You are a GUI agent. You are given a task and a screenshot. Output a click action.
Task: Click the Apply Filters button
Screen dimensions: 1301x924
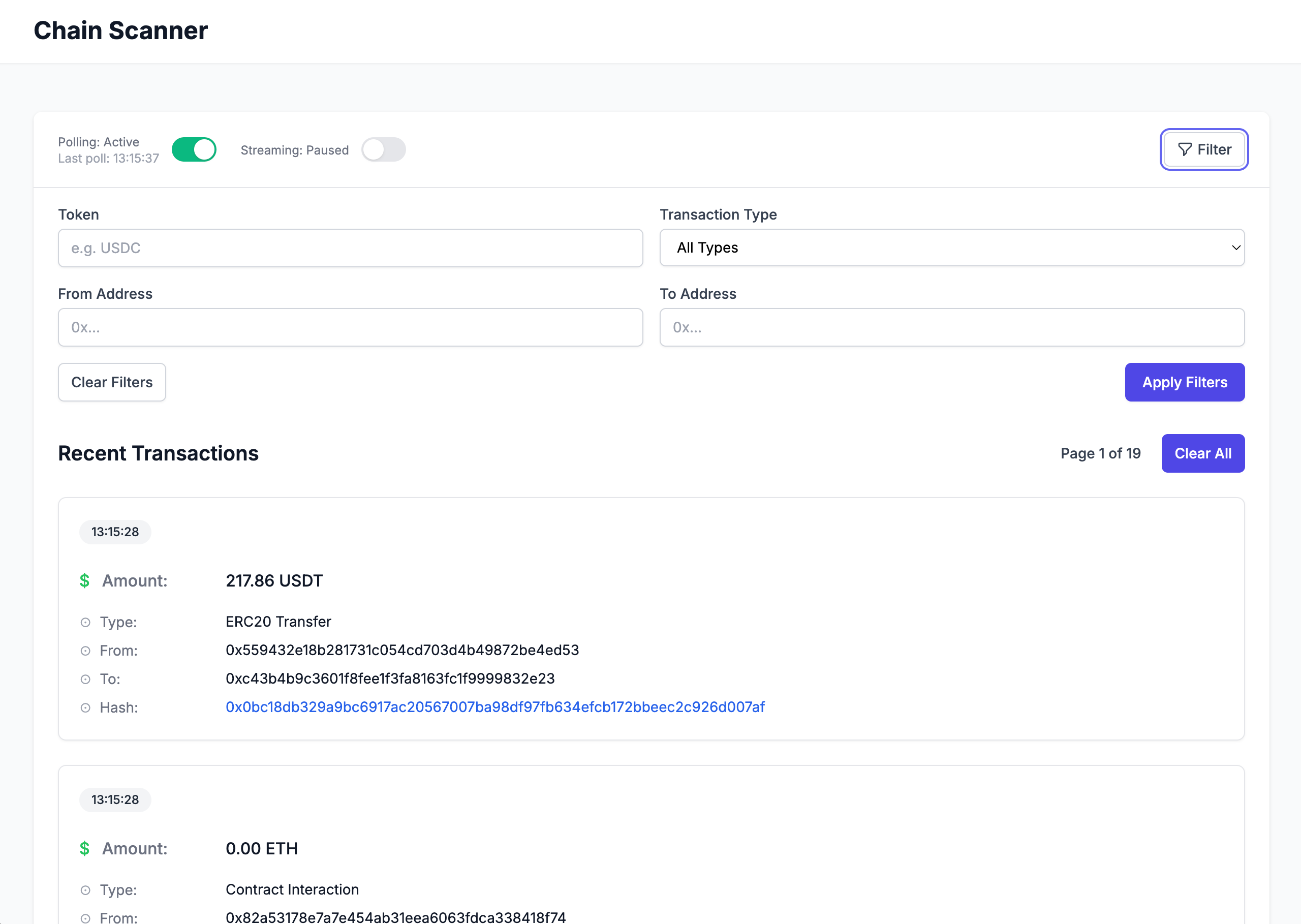point(1185,382)
